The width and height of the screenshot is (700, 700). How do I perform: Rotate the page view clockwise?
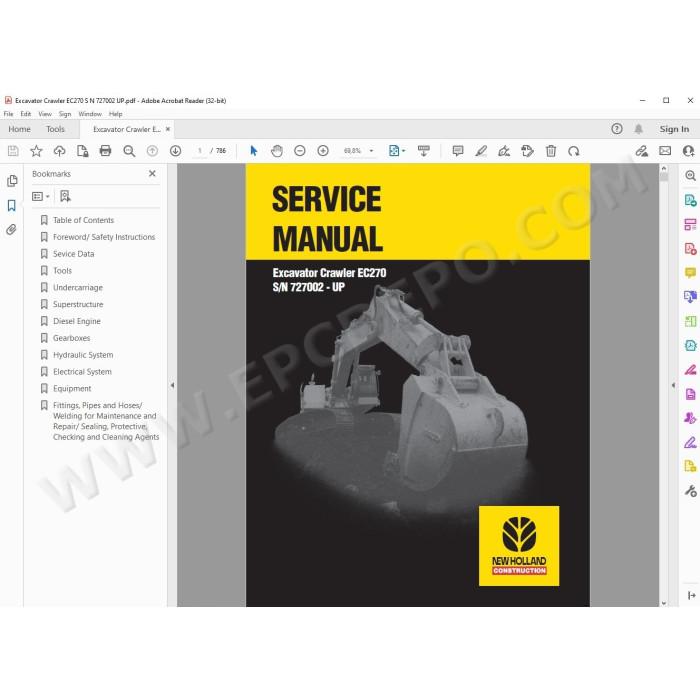pos(574,151)
